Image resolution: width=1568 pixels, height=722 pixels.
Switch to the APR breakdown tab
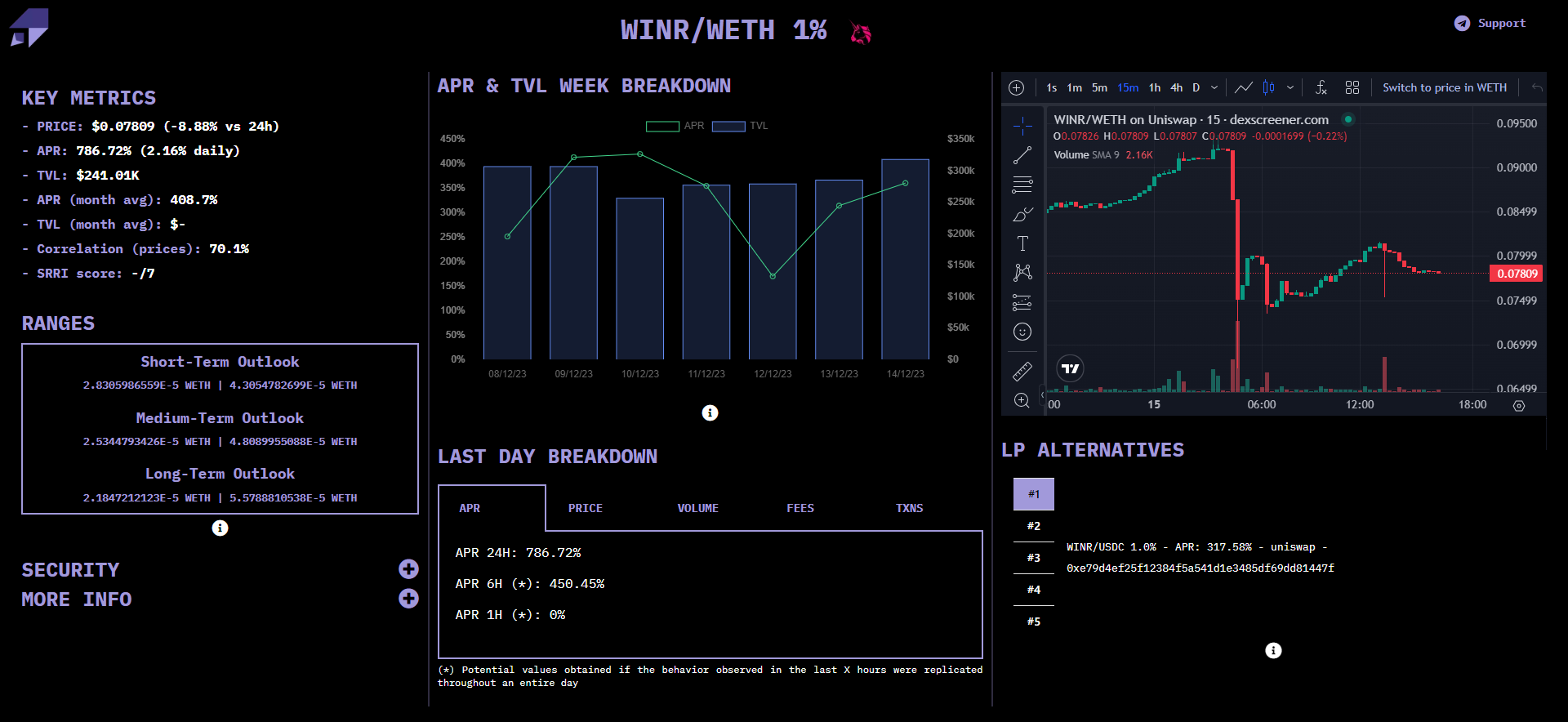492,508
